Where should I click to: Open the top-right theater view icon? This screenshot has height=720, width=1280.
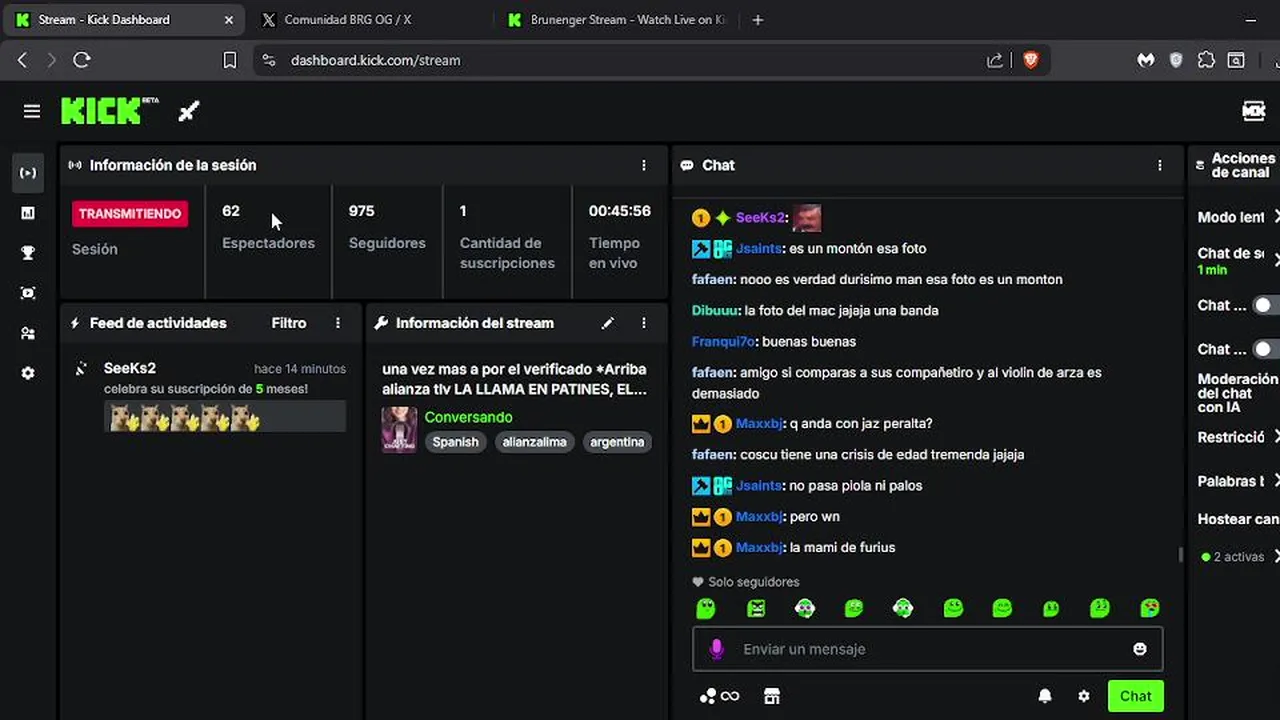1254,111
